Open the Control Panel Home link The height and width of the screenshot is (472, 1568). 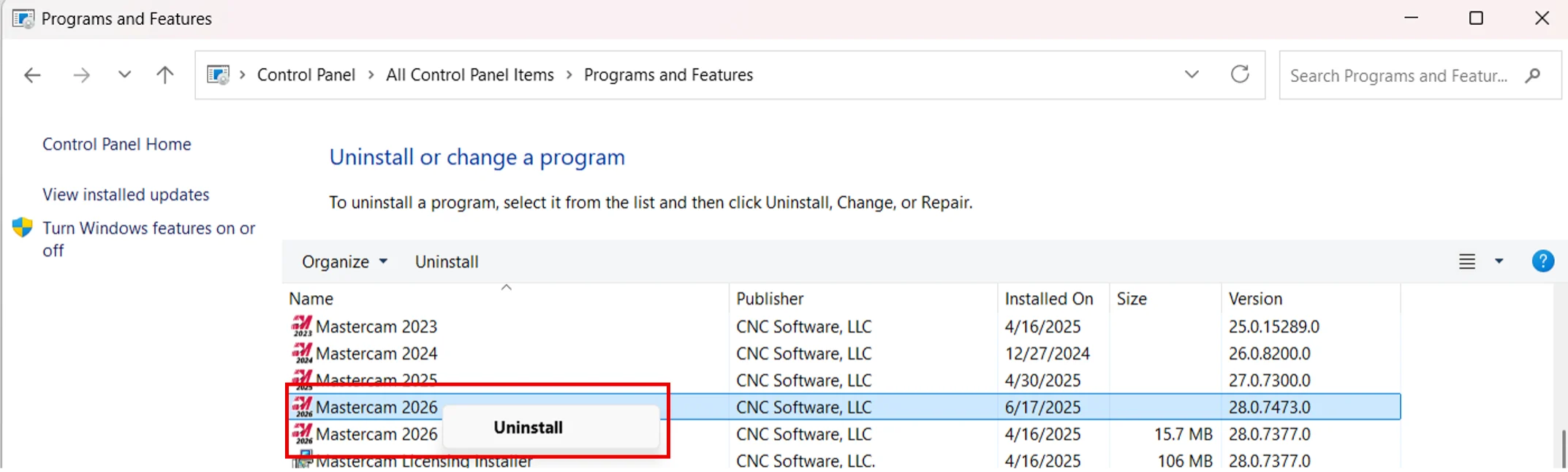[117, 144]
